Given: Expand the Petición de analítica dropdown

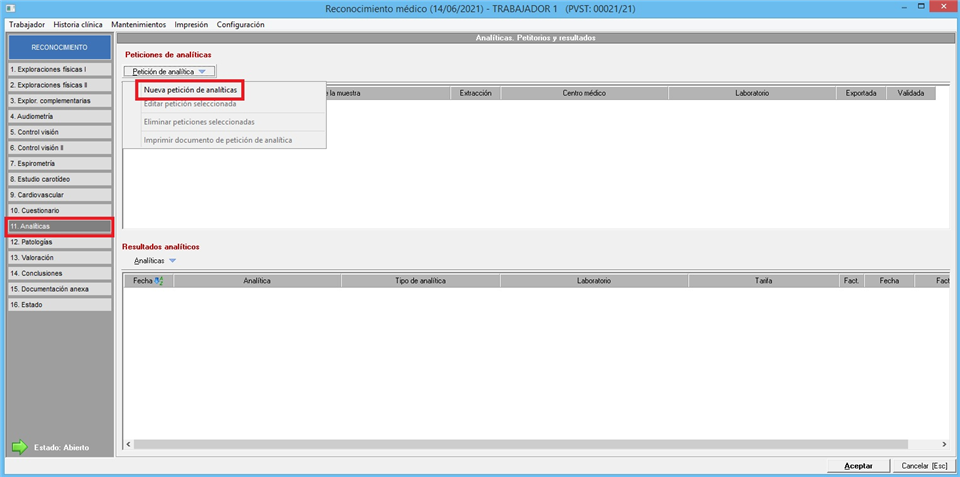Looking at the screenshot, I should [x=170, y=71].
